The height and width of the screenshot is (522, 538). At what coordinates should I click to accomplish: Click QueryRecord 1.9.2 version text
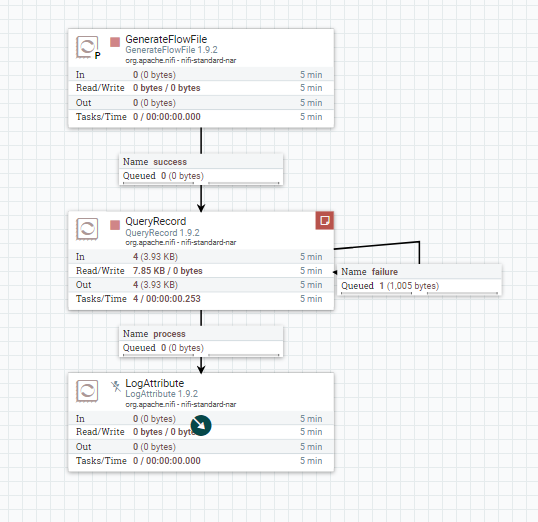pos(162,233)
